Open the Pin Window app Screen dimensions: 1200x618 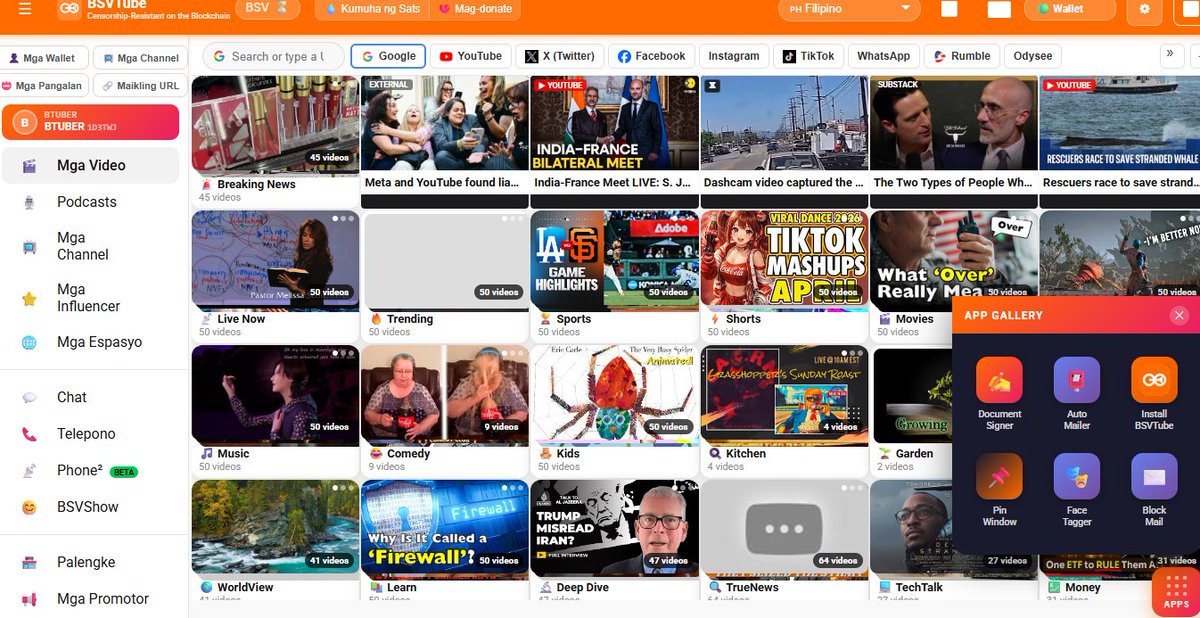pyautogui.click(x=999, y=476)
